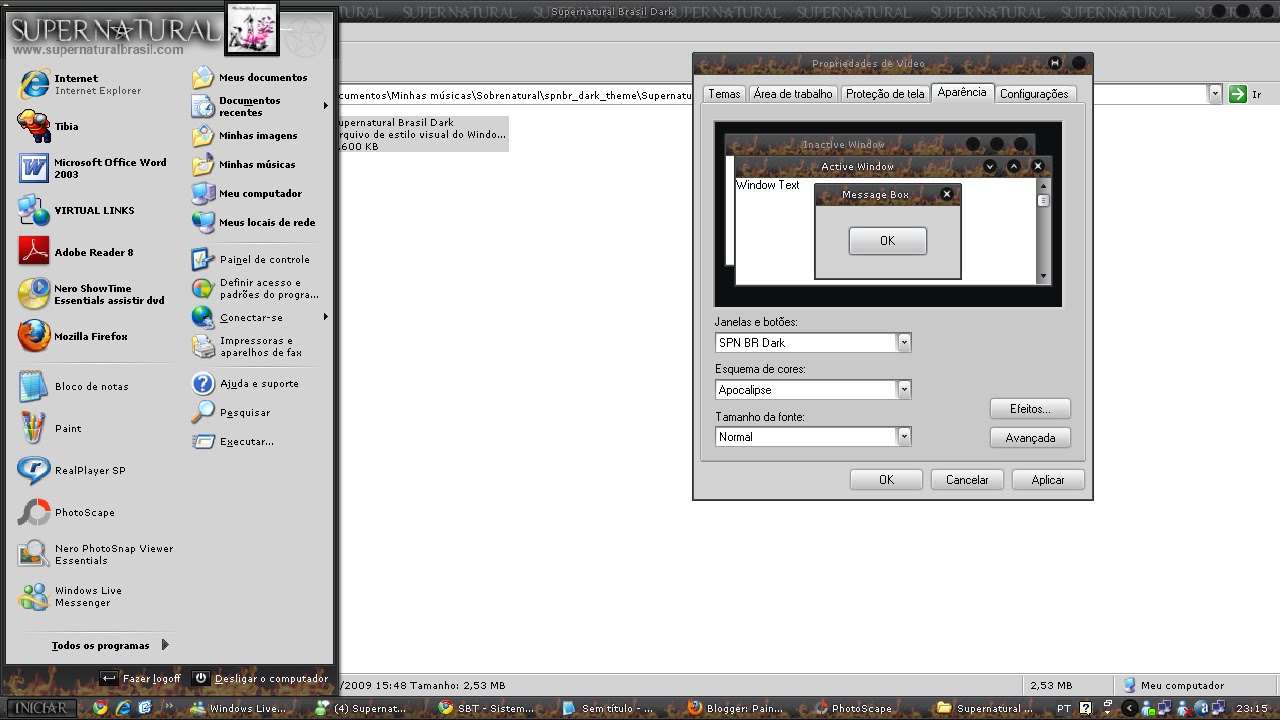
Task: Switch to Proteção de tela tab
Action: tap(885, 94)
